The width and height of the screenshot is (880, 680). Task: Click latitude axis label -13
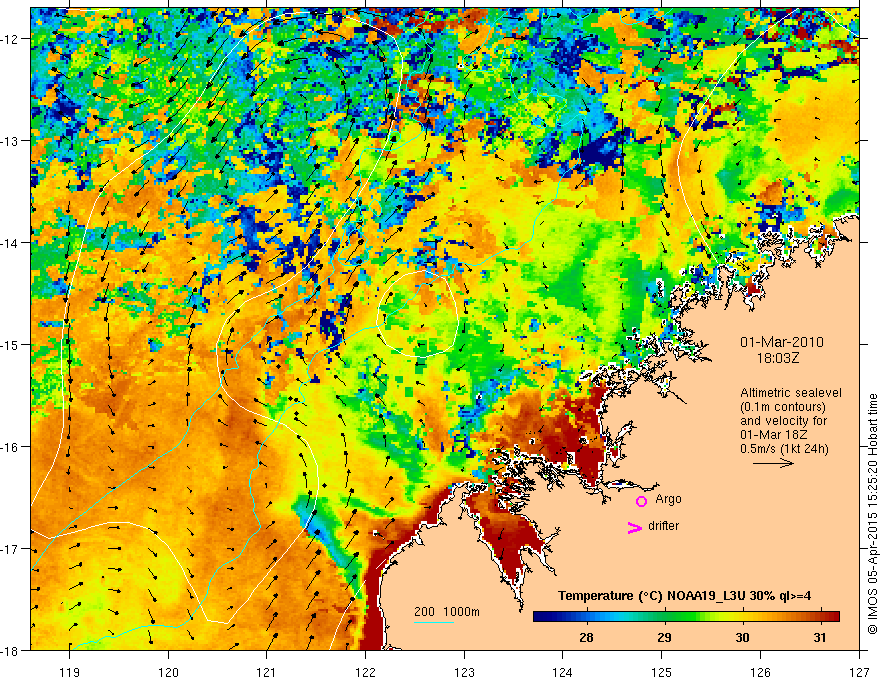click(x=12, y=141)
